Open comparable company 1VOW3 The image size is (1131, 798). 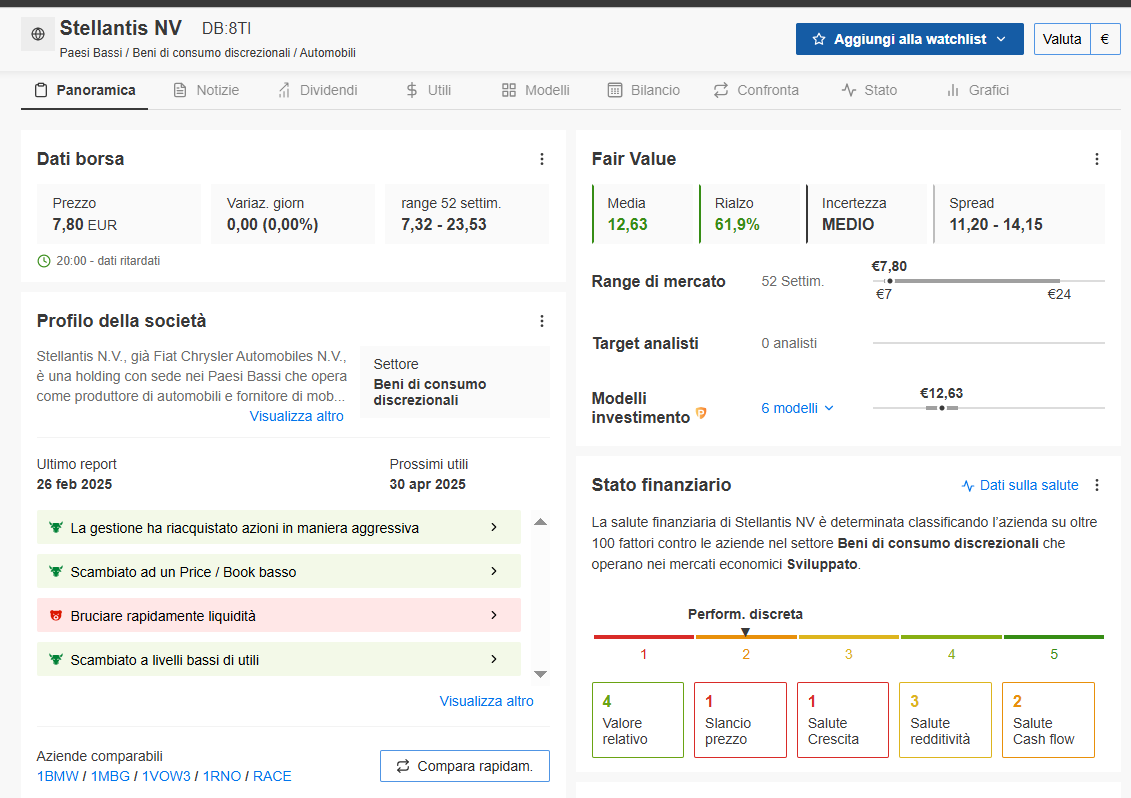pyautogui.click(x=167, y=776)
